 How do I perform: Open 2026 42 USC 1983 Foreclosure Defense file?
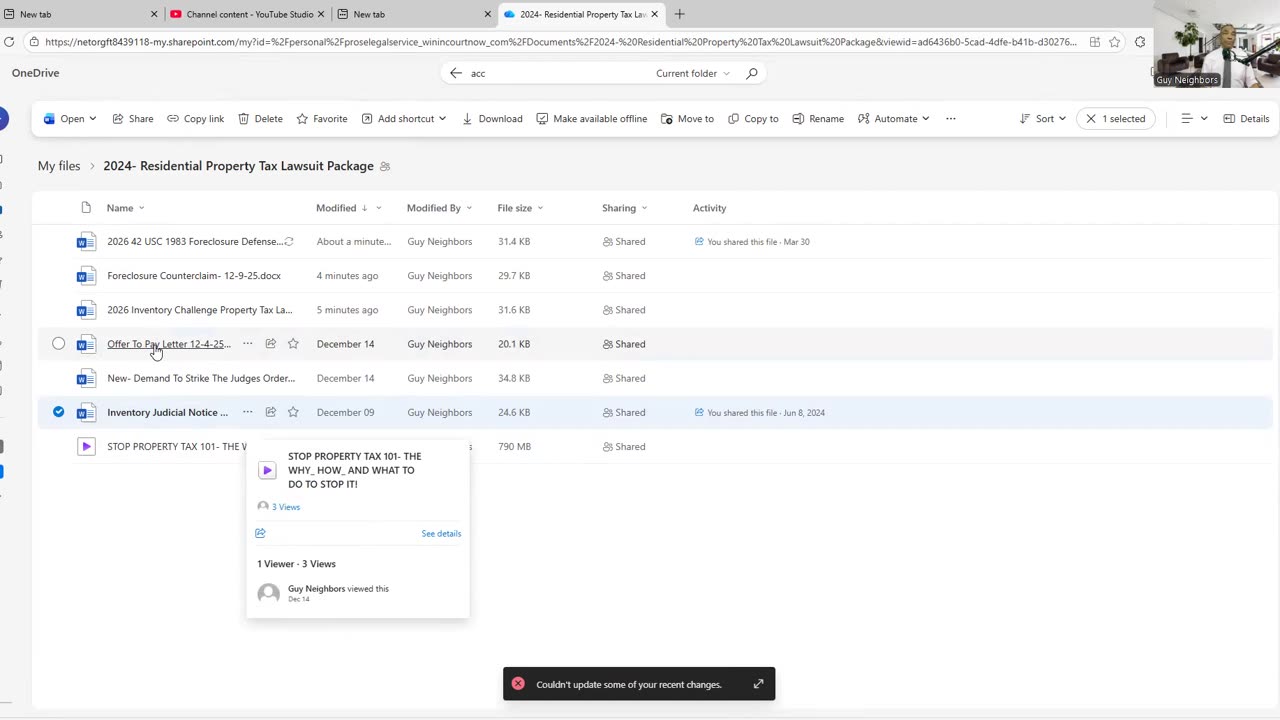(195, 242)
